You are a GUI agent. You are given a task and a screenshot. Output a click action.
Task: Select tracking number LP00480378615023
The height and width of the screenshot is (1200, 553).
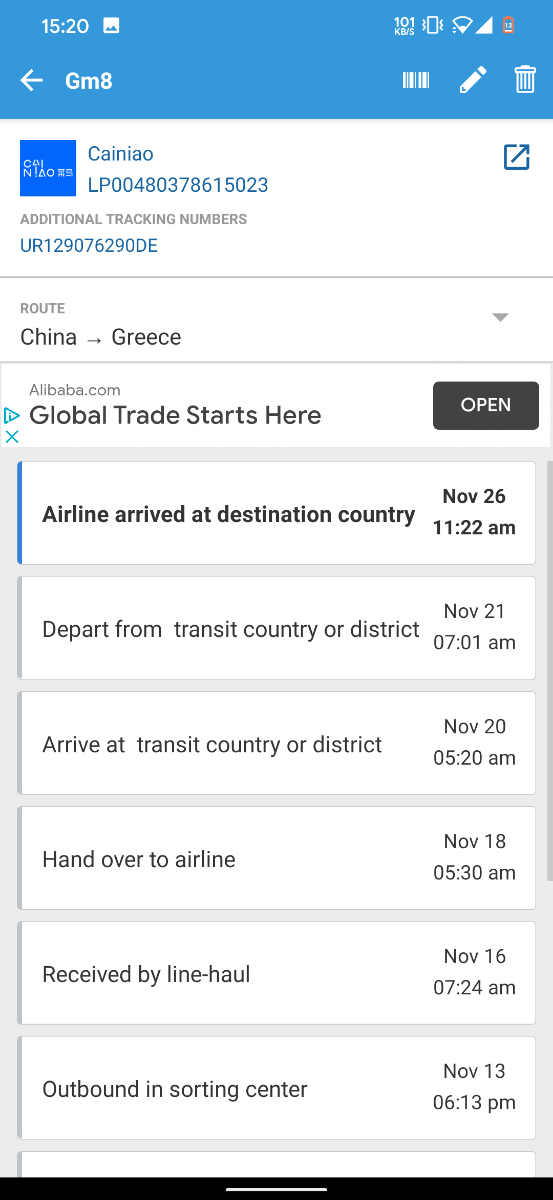[178, 185]
